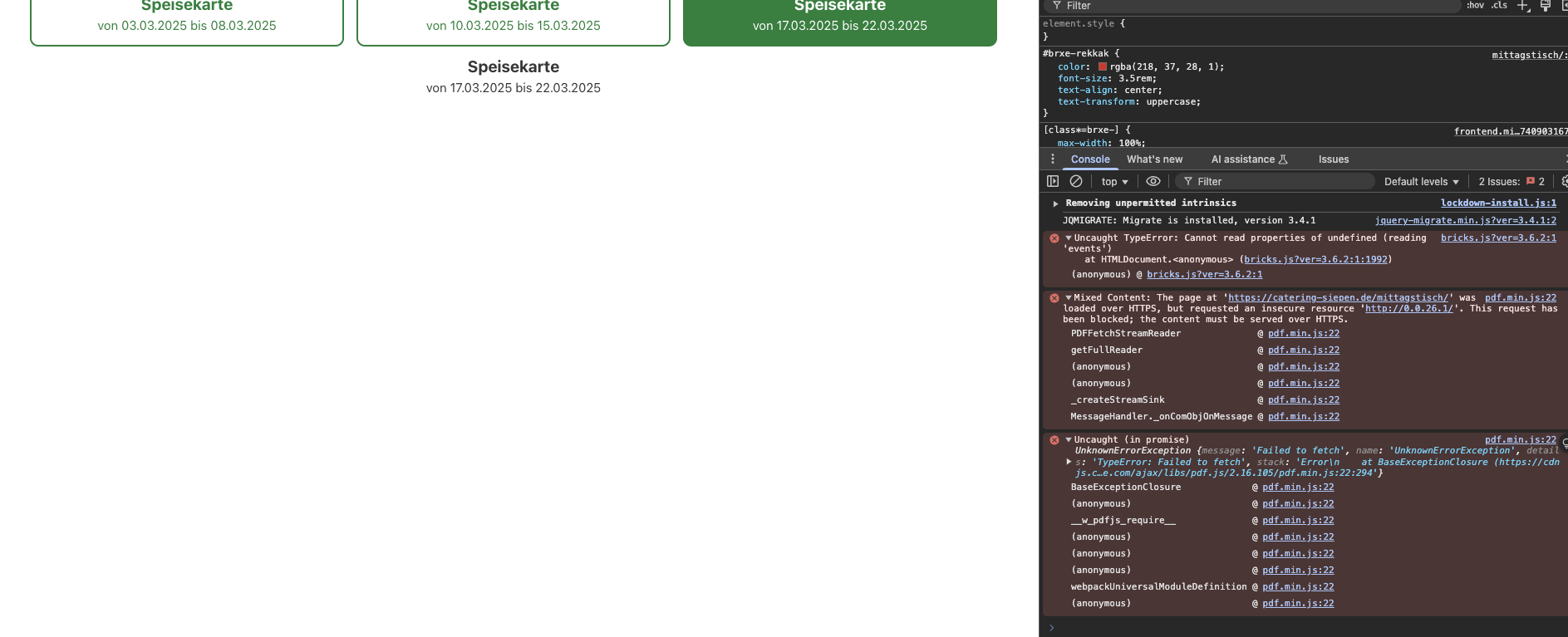1568x637 pixels.
Task: Click the 2 Issues counter button
Action: click(x=1511, y=181)
